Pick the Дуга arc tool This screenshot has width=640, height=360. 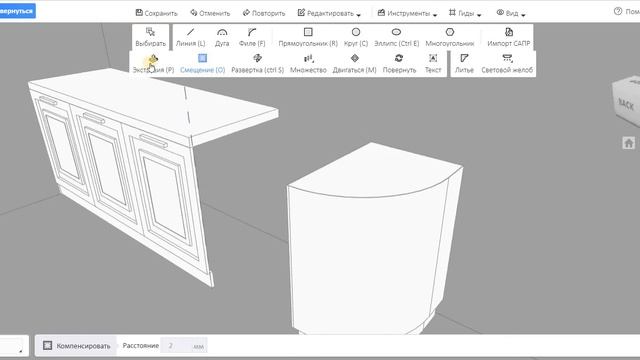(222, 37)
